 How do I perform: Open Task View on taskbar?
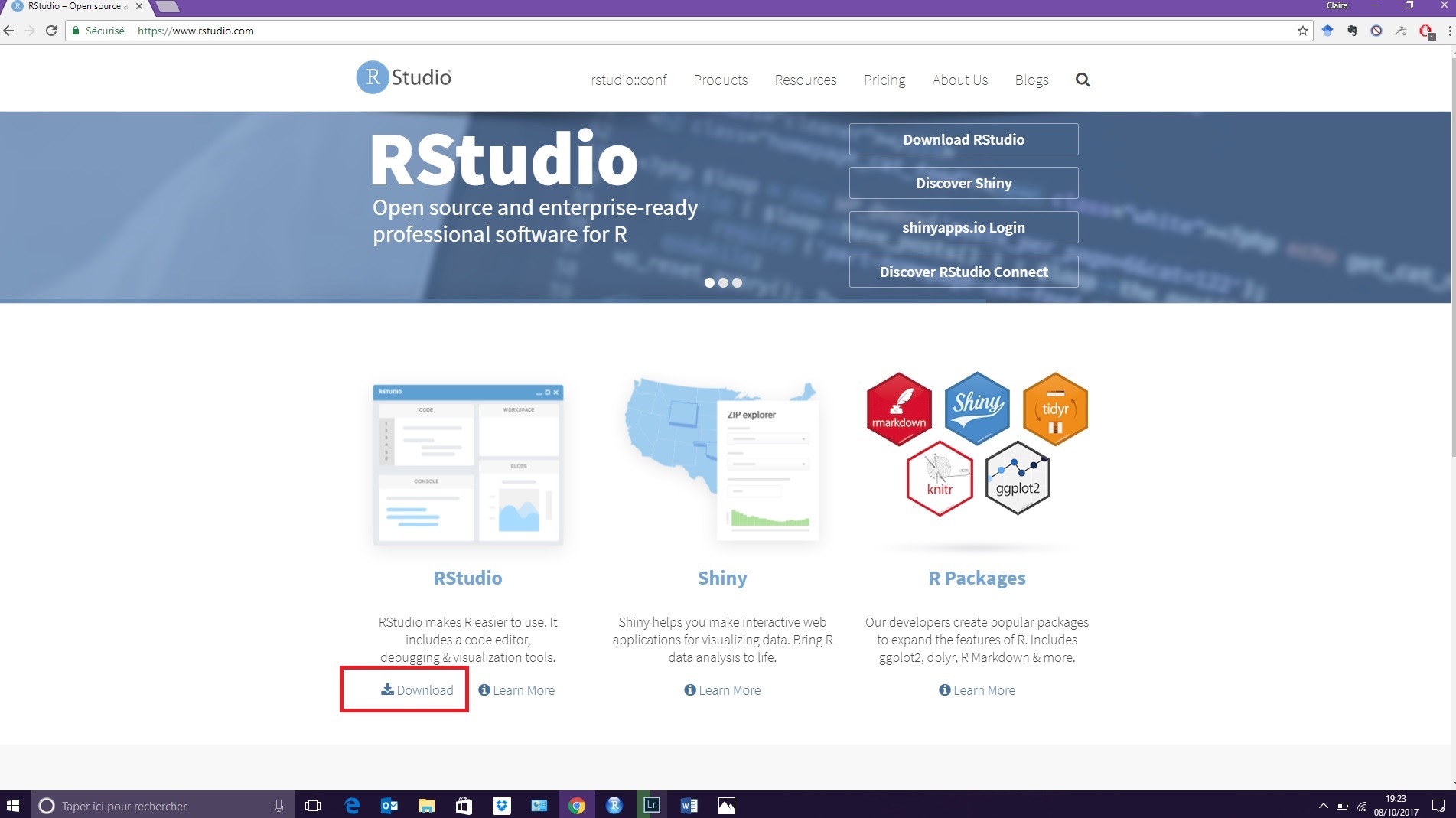point(313,805)
